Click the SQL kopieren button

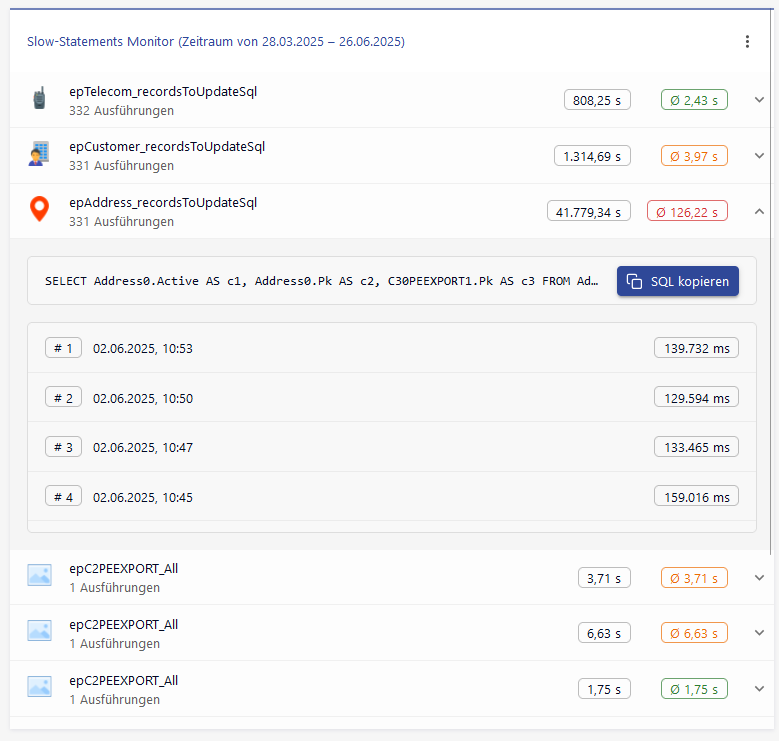(678, 281)
